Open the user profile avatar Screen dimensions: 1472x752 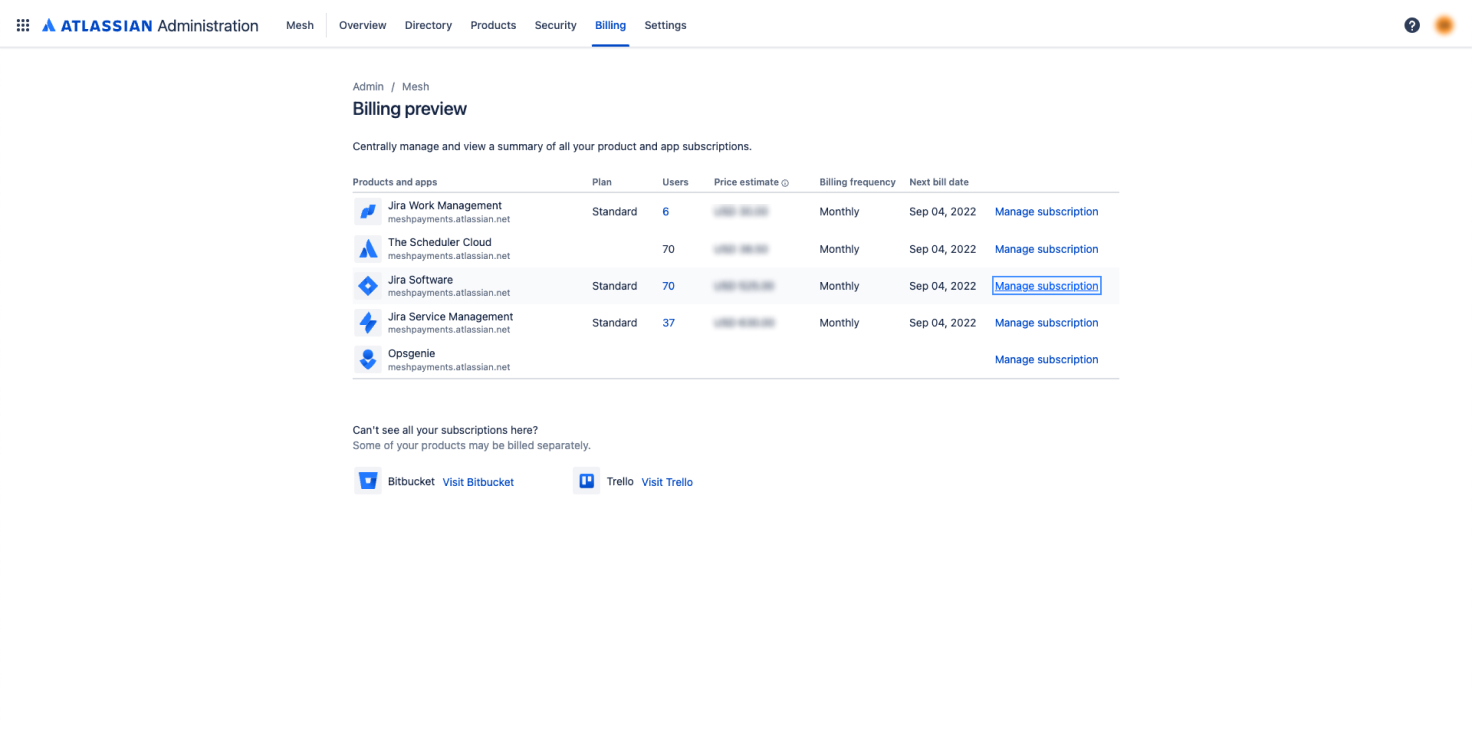pos(1444,25)
